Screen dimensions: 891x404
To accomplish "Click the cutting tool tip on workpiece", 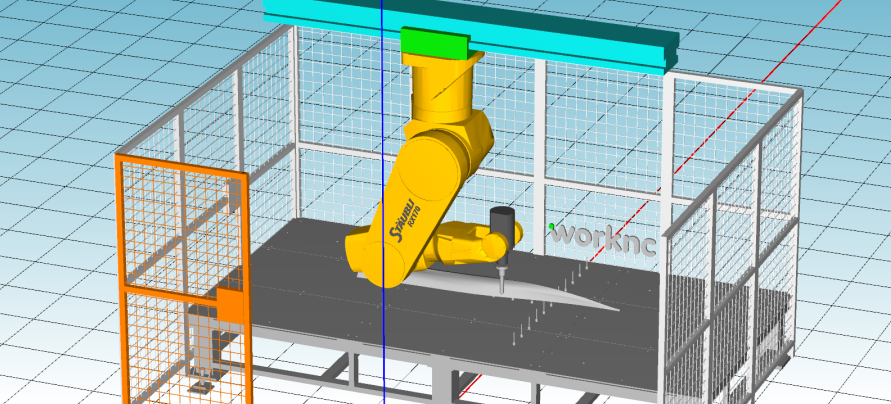I will tap(502, 289).
